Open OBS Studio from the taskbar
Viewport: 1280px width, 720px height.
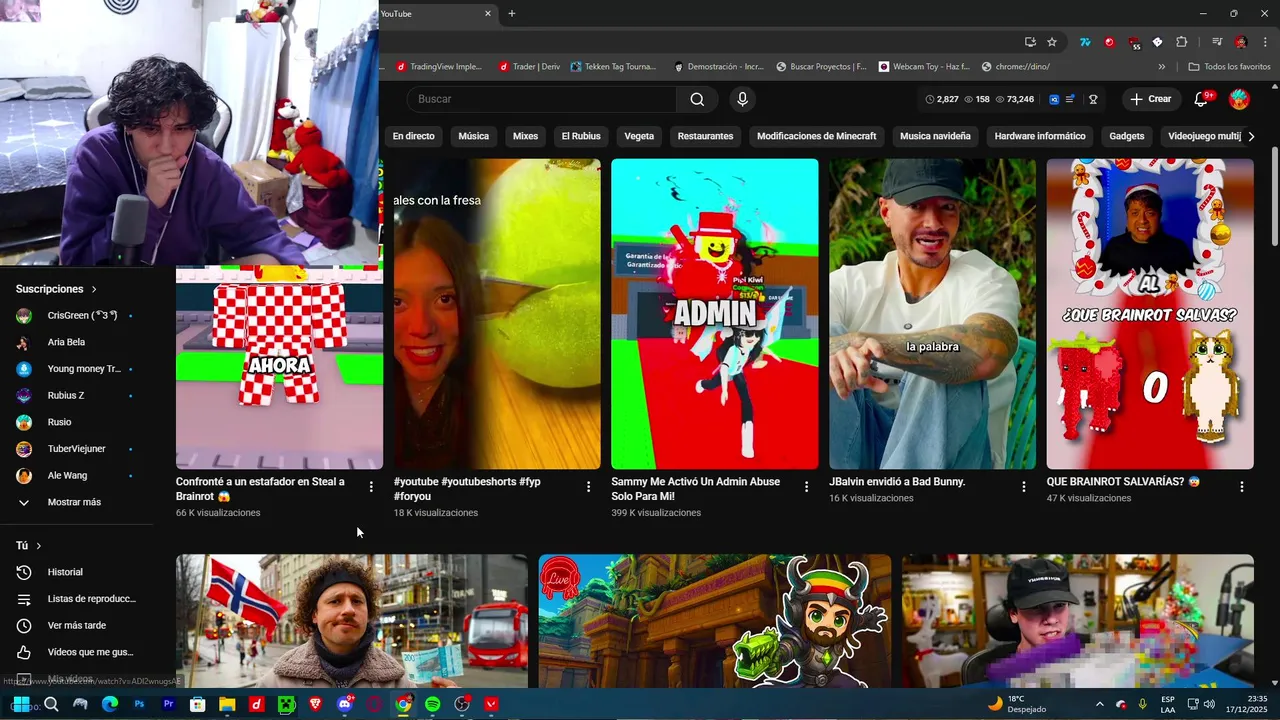coord(462,704)
